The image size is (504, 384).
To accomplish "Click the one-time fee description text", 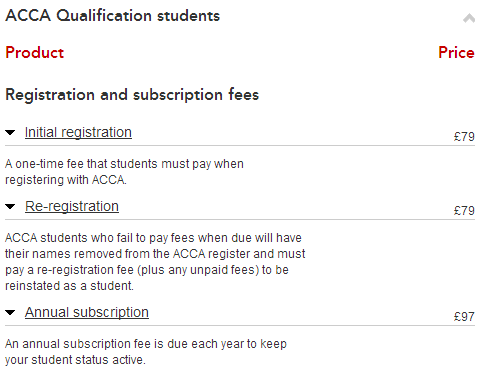I will (124, 172).
